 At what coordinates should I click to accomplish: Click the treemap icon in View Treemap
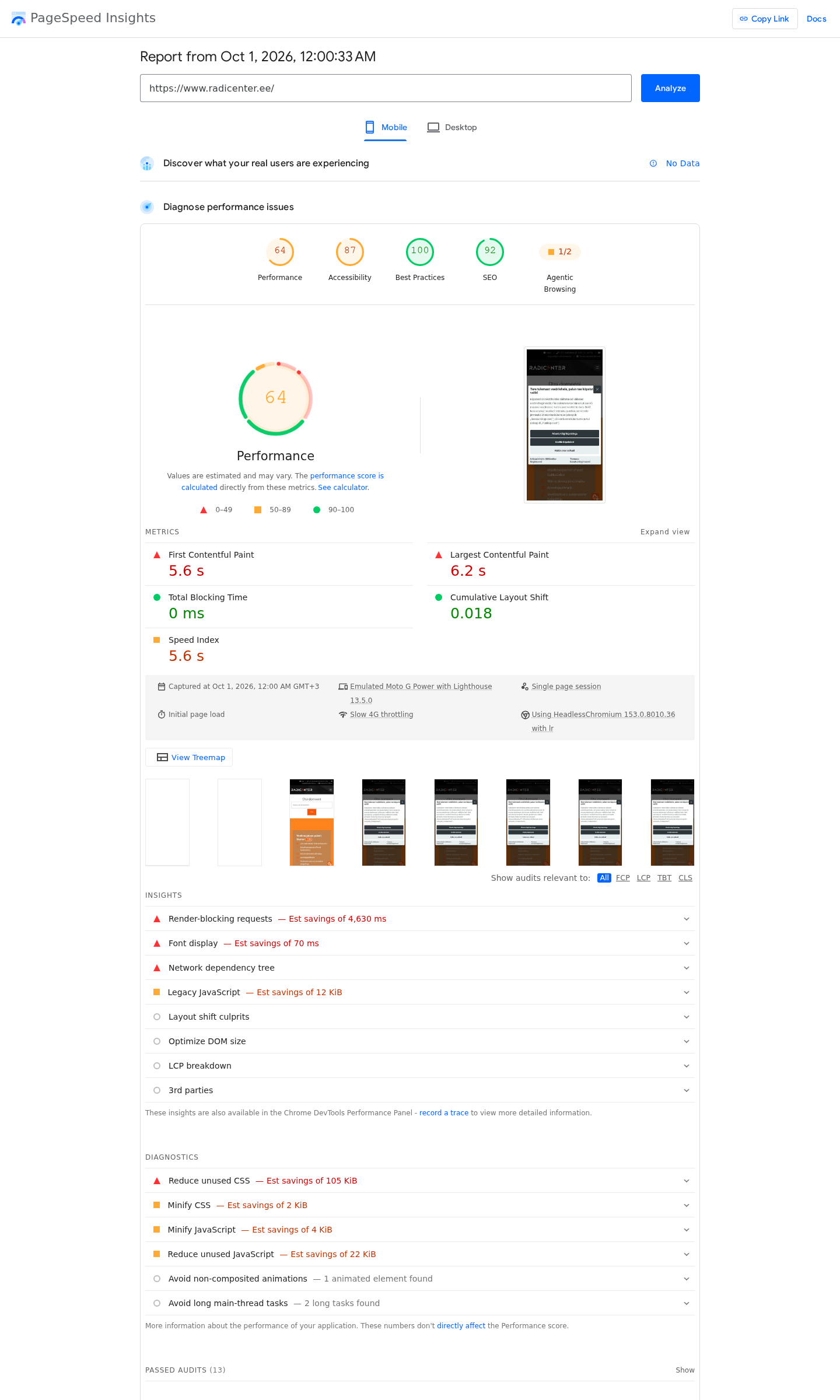click(x=163, y=757)
